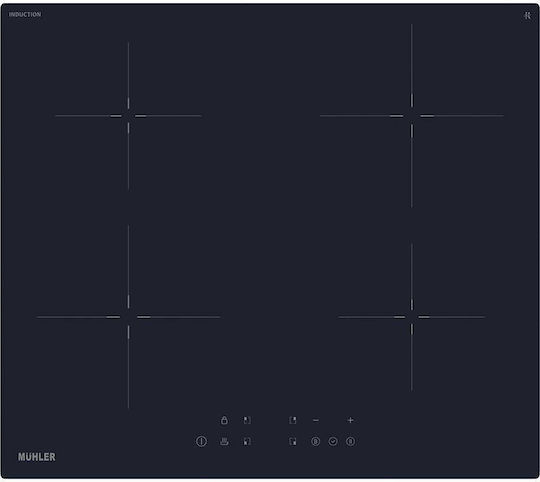540x482 pixels.
Task: Tap the circled key right of the clock
Action: pyautogui.click(x=350, y=441)
